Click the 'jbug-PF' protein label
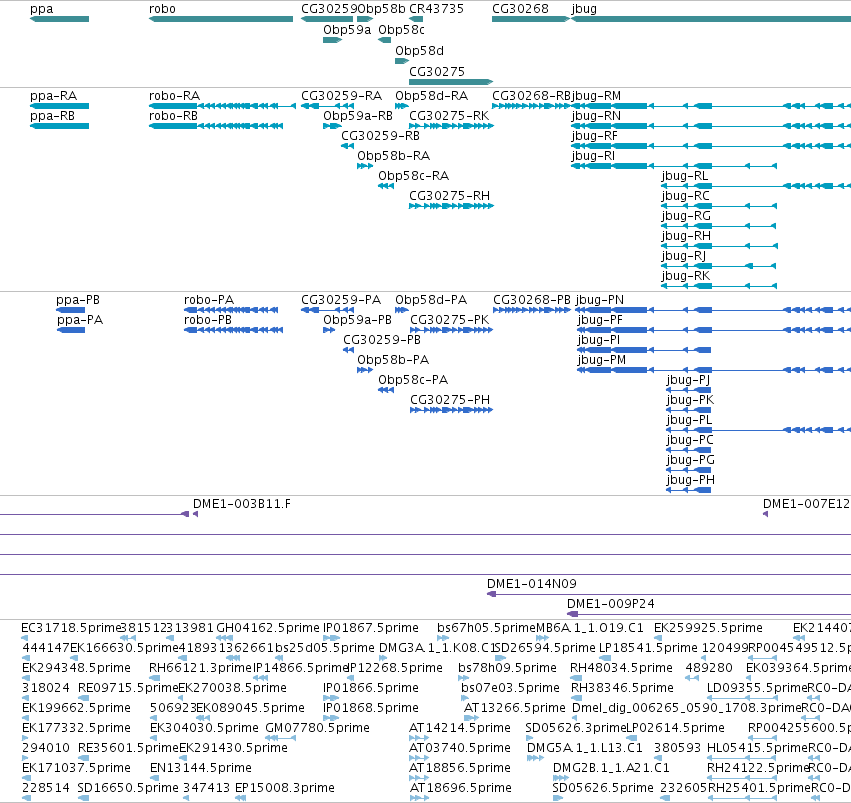The height and width of the screenshot is (803, 851). 600,320
